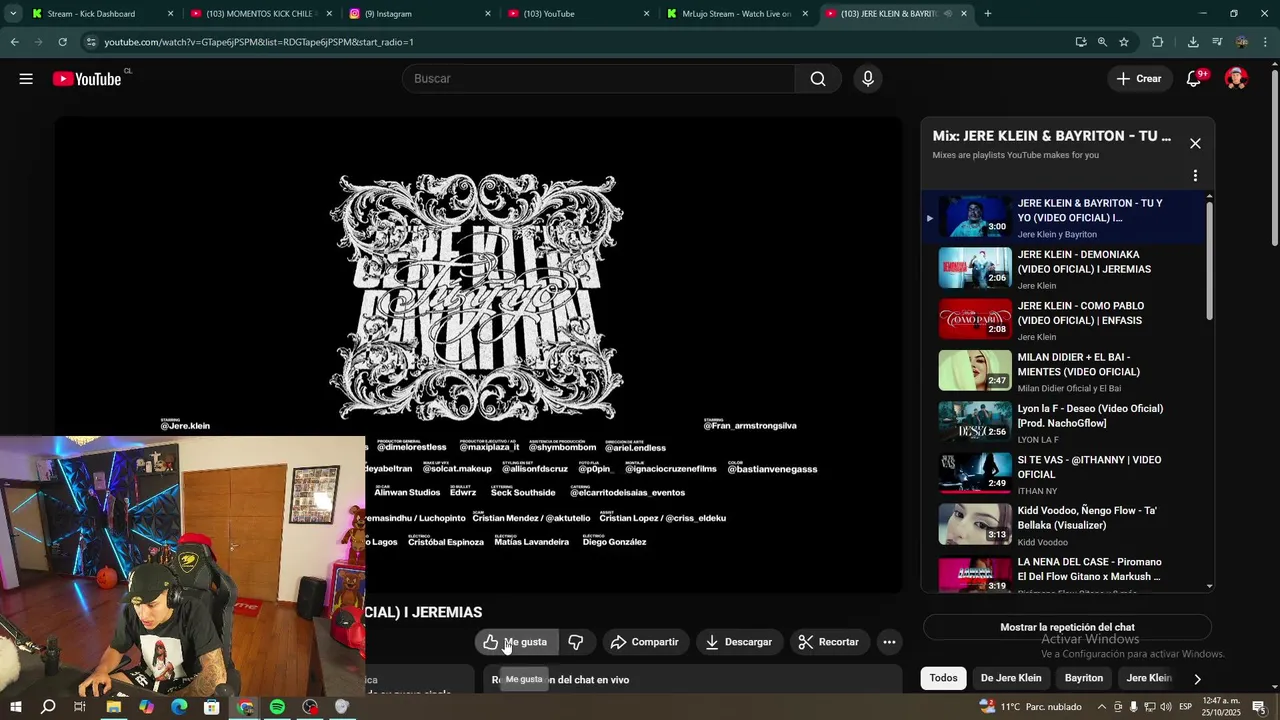
Task: Open Chrome profile avatar
Action: 1241,42
